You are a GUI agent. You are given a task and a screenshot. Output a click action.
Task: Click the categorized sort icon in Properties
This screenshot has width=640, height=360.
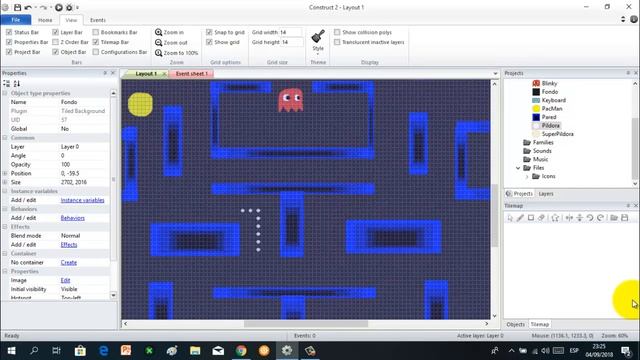click(7, 83)
